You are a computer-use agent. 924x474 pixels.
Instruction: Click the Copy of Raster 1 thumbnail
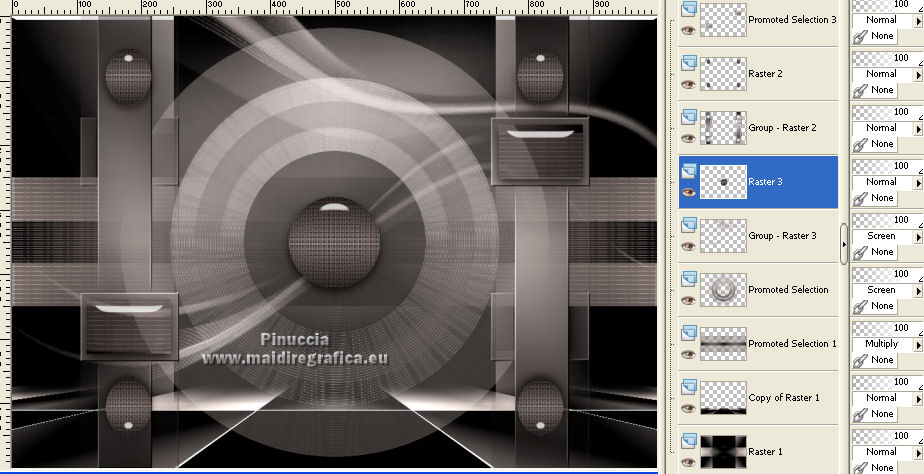click(x=723, y=398)
